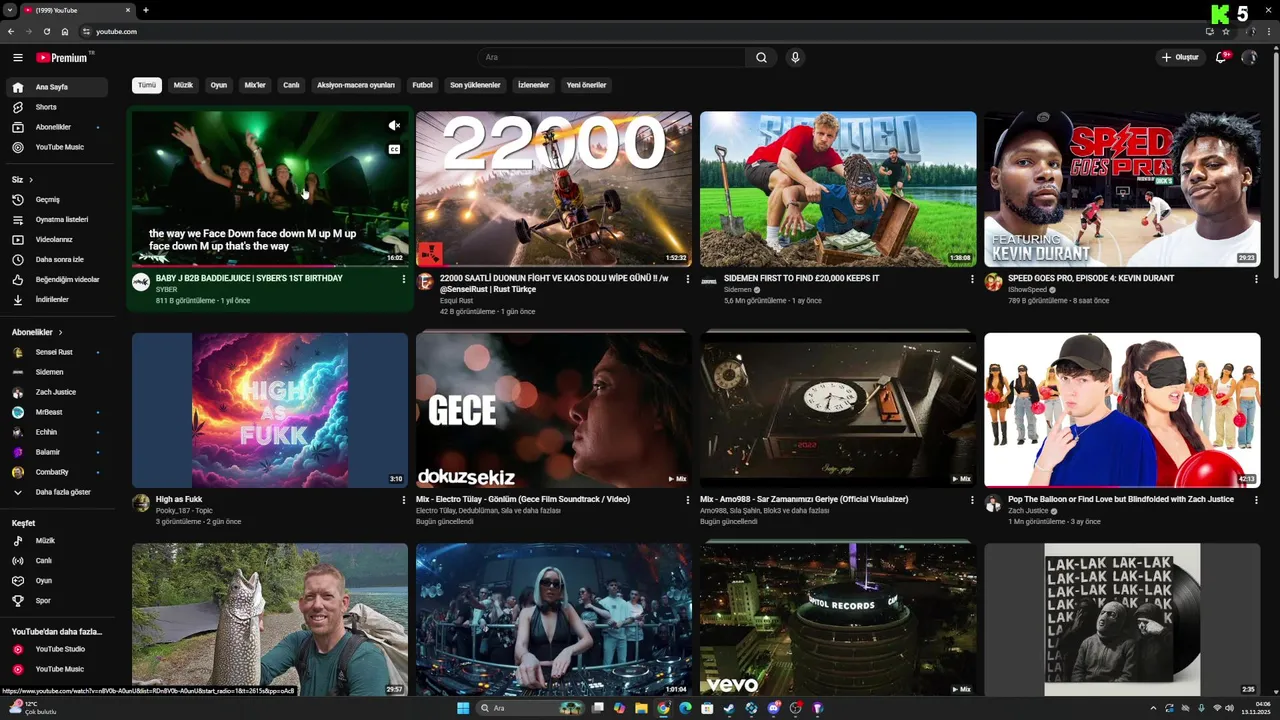
Task: Select Aksiyon-macera oyunları chip
Action: tap(356, 85)
